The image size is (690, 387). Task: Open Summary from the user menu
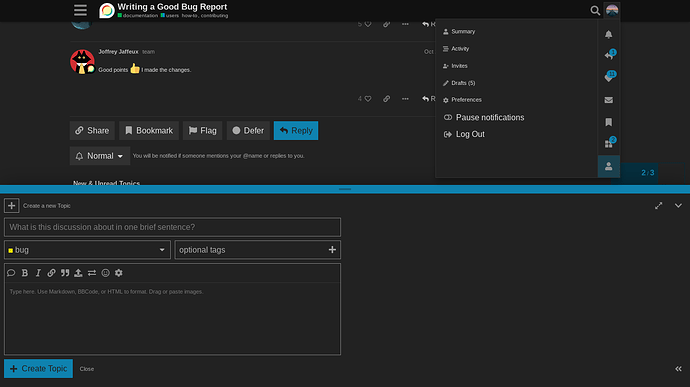(459, 32)
